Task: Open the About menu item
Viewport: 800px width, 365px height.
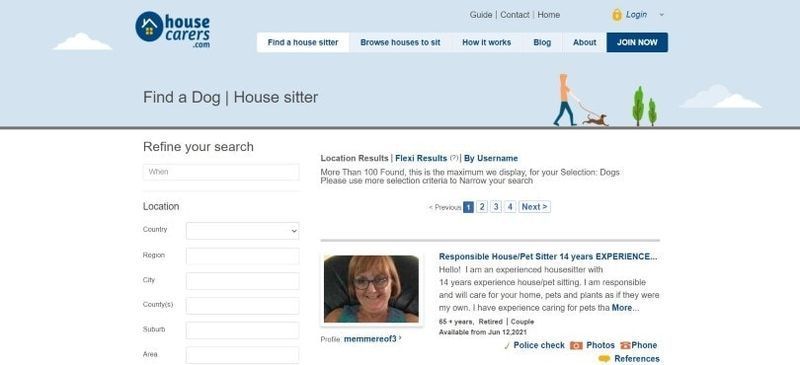Action: click(x=584, y=42)
